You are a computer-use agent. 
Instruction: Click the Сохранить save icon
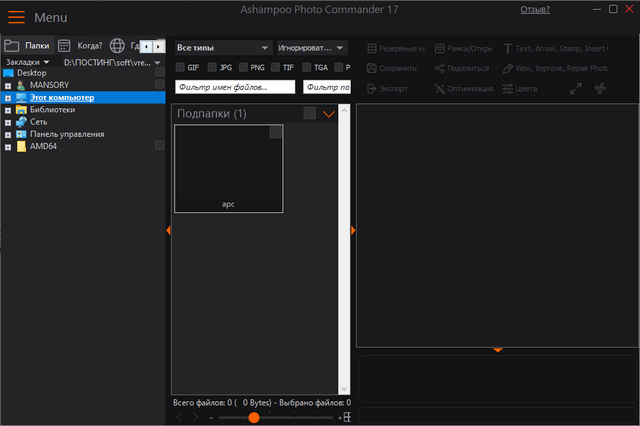(372, 68)
